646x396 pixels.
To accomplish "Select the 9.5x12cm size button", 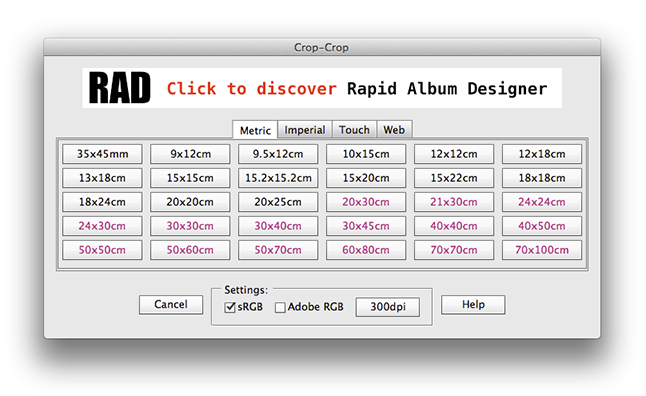I will pyautogui.click(x=278, y=154).
